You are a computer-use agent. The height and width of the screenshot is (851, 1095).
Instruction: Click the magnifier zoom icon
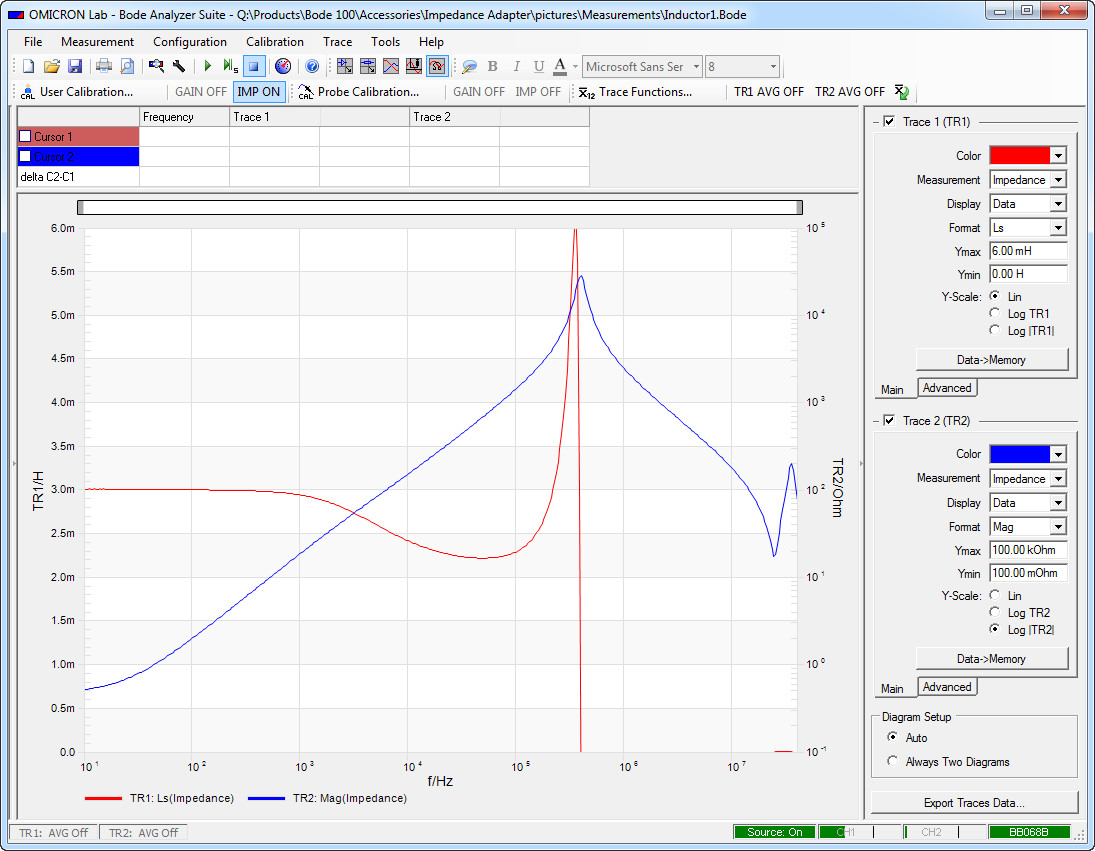point(469,66)
